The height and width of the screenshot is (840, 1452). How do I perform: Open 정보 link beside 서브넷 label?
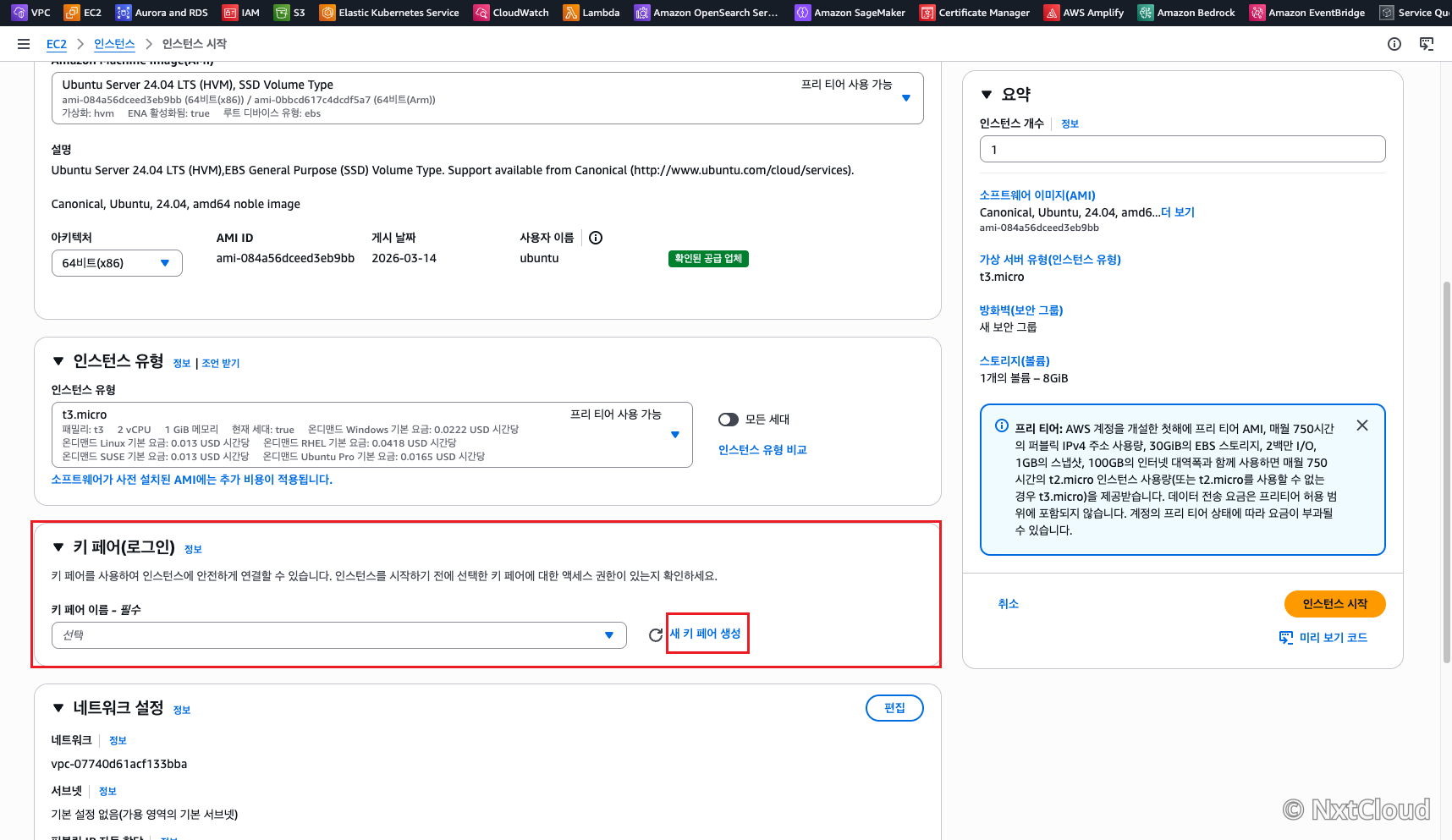coord(107,792)
